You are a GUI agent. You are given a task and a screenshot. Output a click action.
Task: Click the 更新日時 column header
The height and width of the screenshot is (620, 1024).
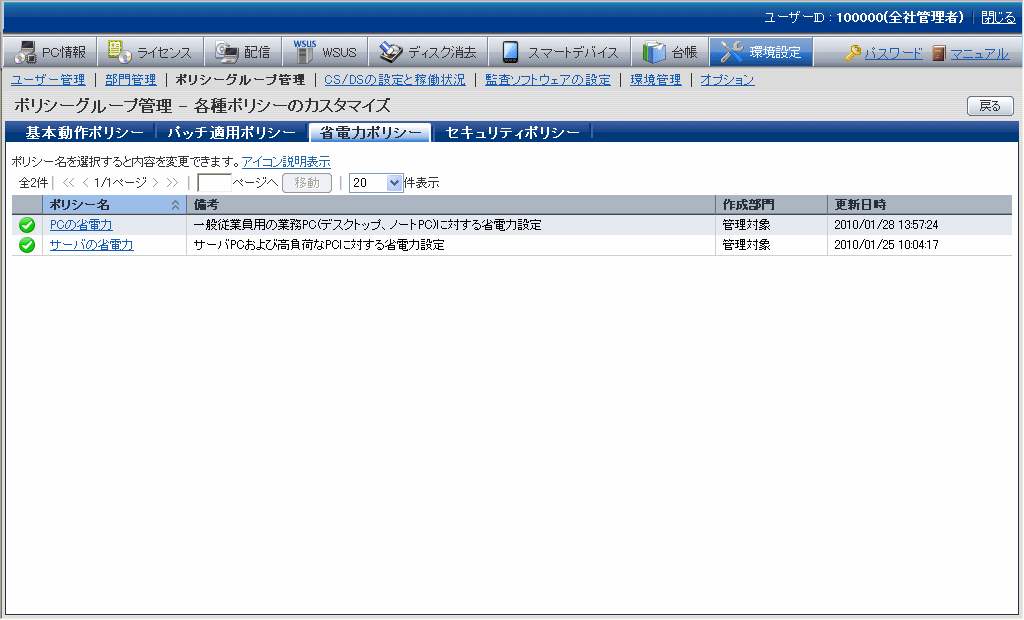[x=920, y=205]
